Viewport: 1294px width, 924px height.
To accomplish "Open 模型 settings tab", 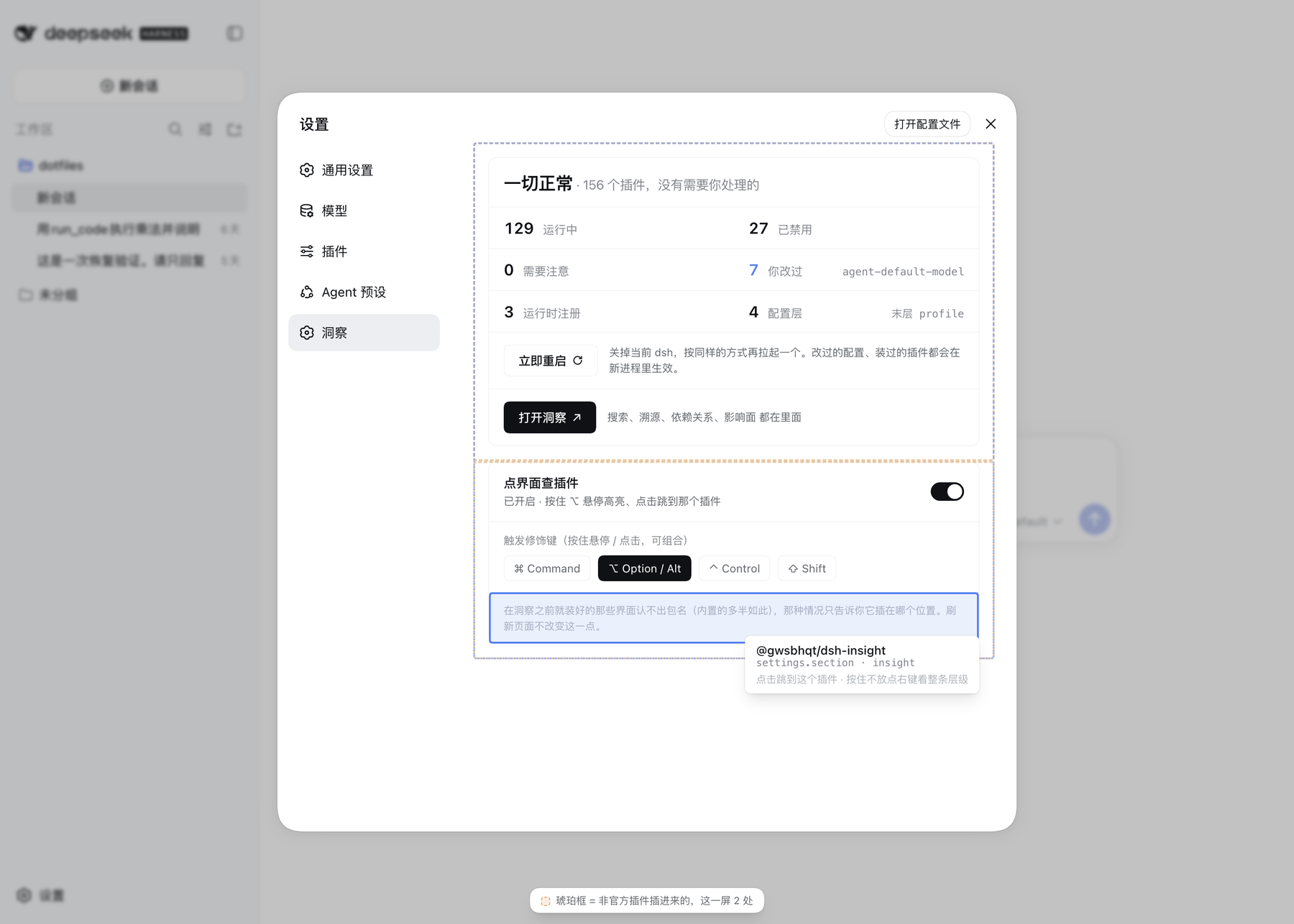I will [x=364, y=211].
